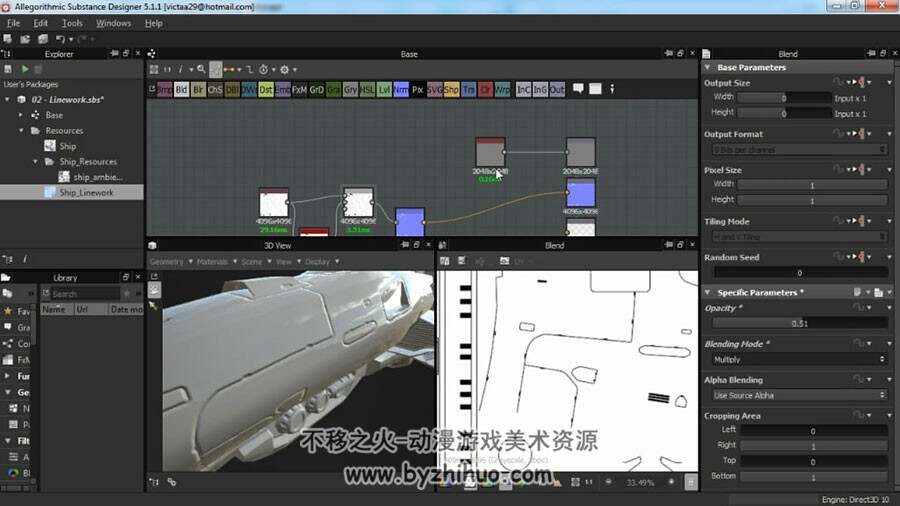Viewport: 900px width, 506px height.
Task: Collapse the 02 - Linework.sbs package
Action: click(x=7, y=99)
